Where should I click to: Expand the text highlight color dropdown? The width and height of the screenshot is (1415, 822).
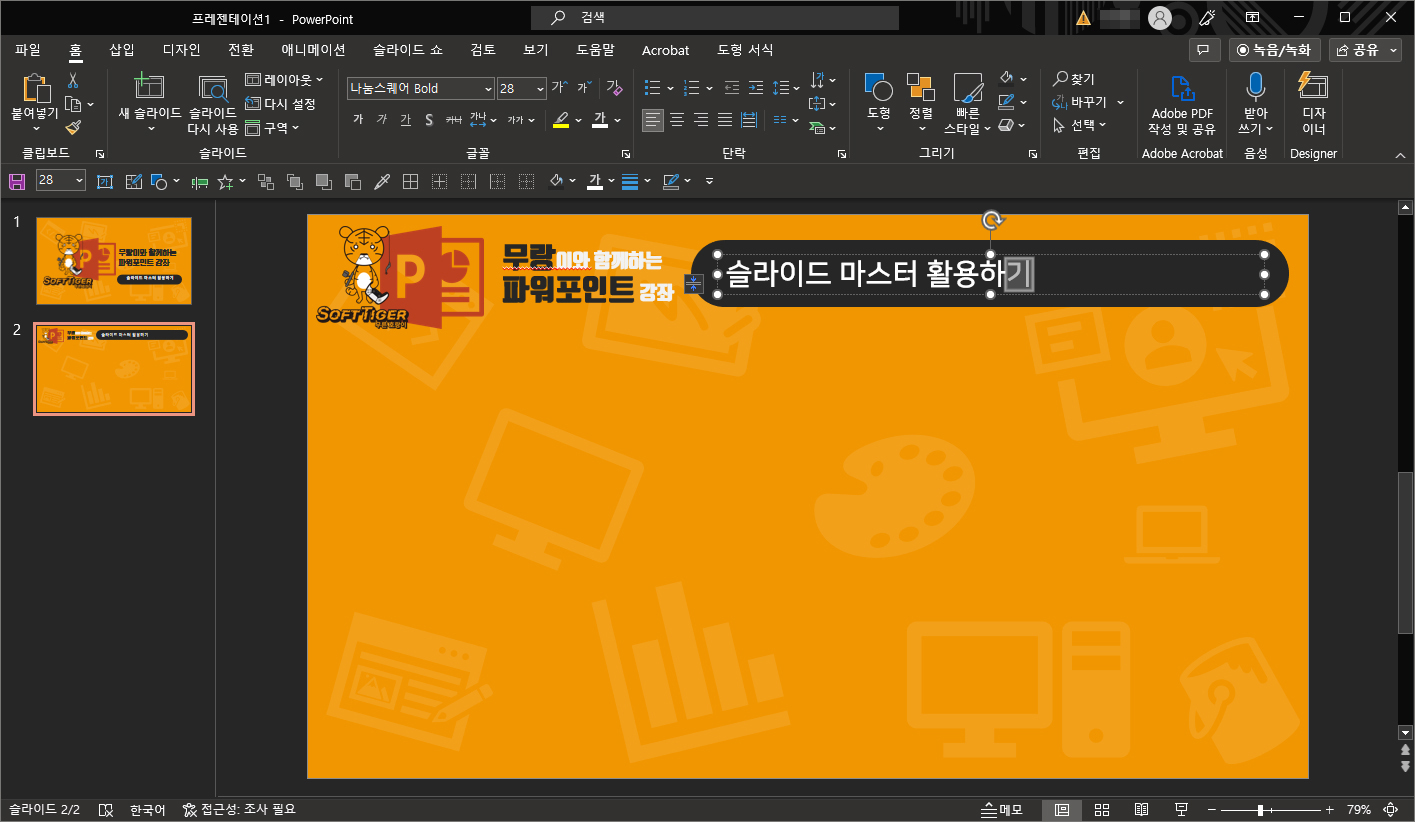[x=577, y=120]
